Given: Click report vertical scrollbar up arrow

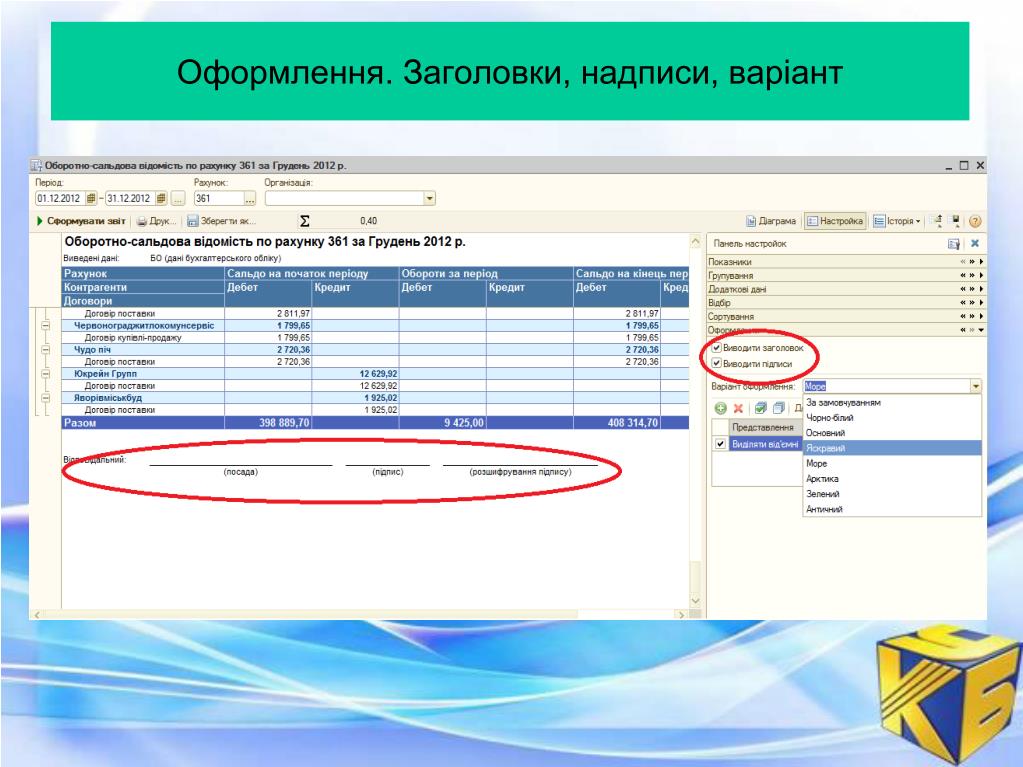Looking at the screenshot, I should click(695, 242).
